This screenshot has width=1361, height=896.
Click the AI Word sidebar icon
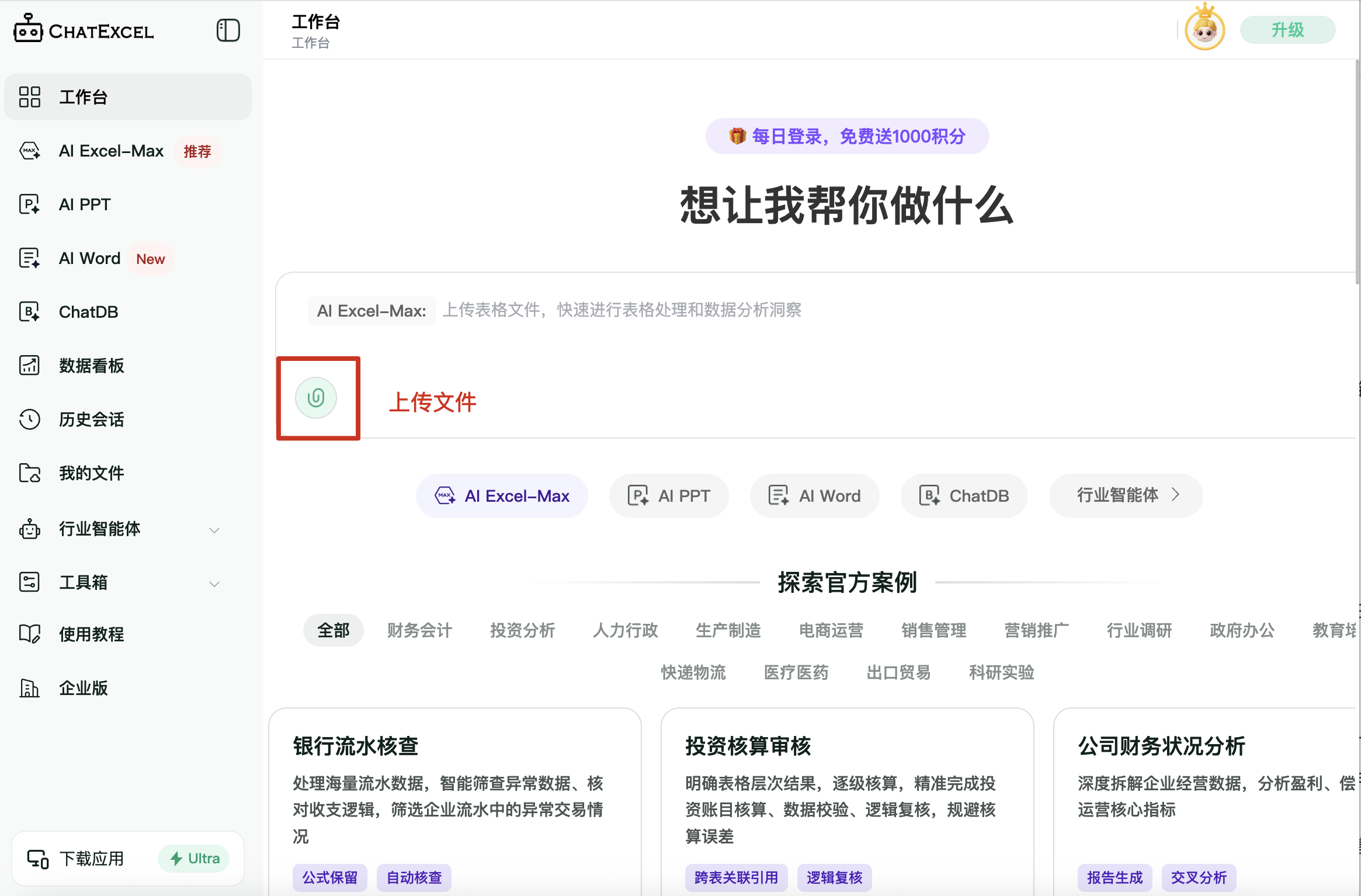[x=29, y=258]
